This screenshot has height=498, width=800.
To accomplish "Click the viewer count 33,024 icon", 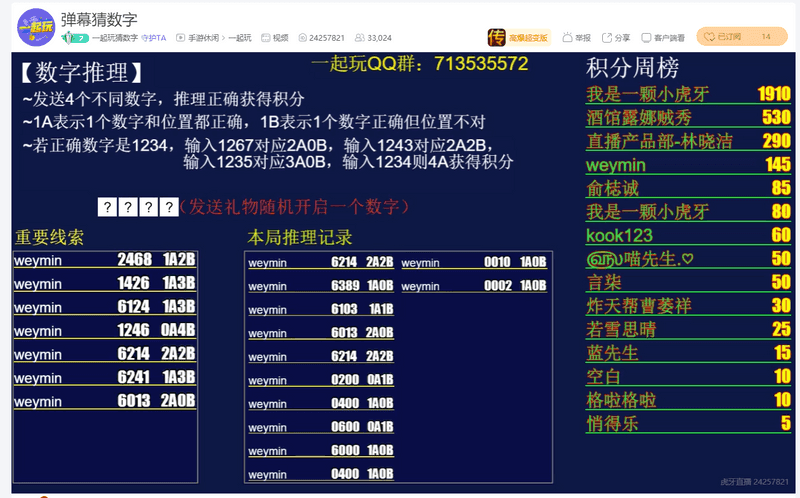I will [363, 38].
